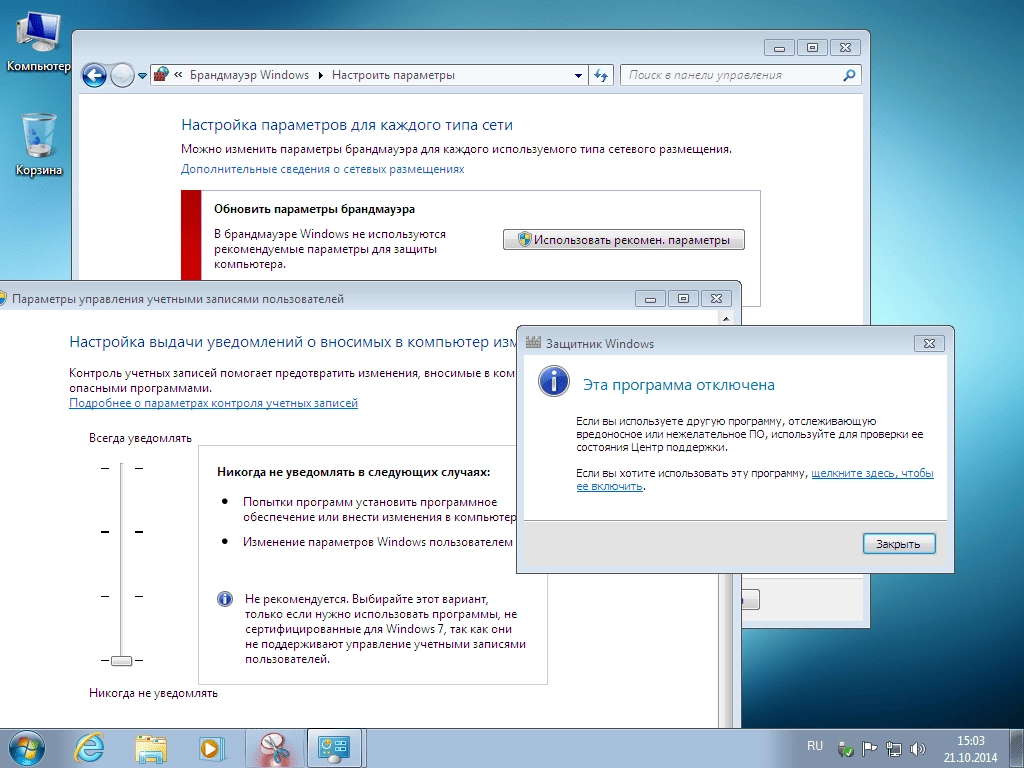Click scroll-up arrow of UAC window scrollbar
This screenshot has height=768, width=1024.
726,319
